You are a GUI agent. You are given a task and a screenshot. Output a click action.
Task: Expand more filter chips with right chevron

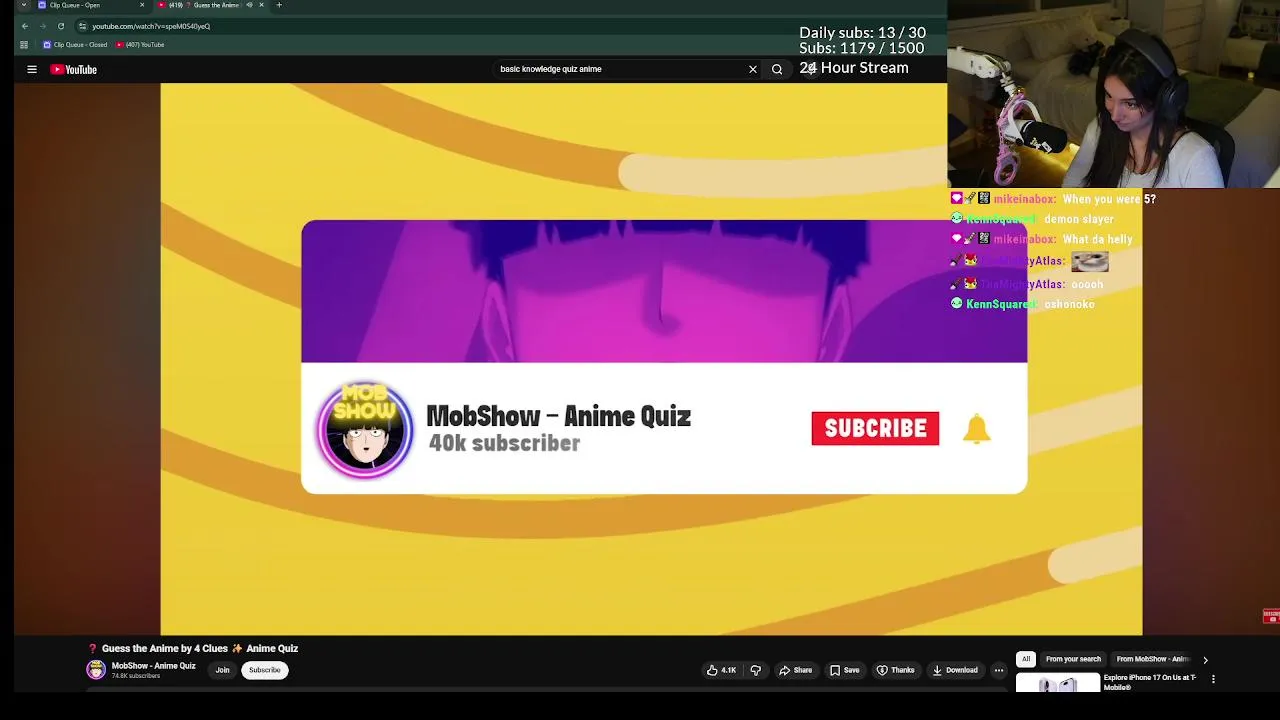point(1205,660)
